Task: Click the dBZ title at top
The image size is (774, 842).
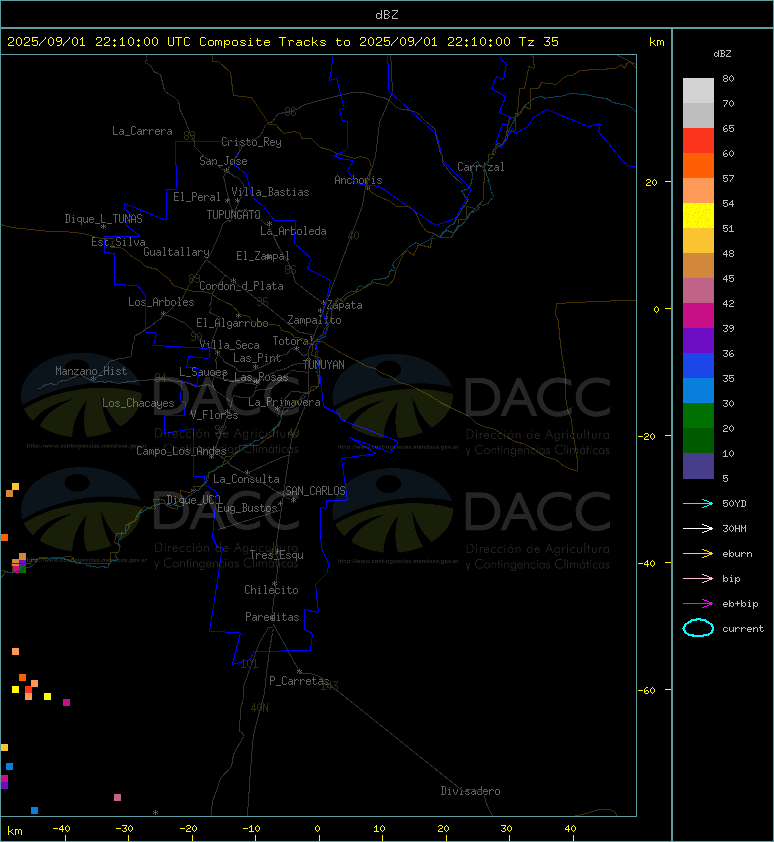Action: click(x=387, y=15)
